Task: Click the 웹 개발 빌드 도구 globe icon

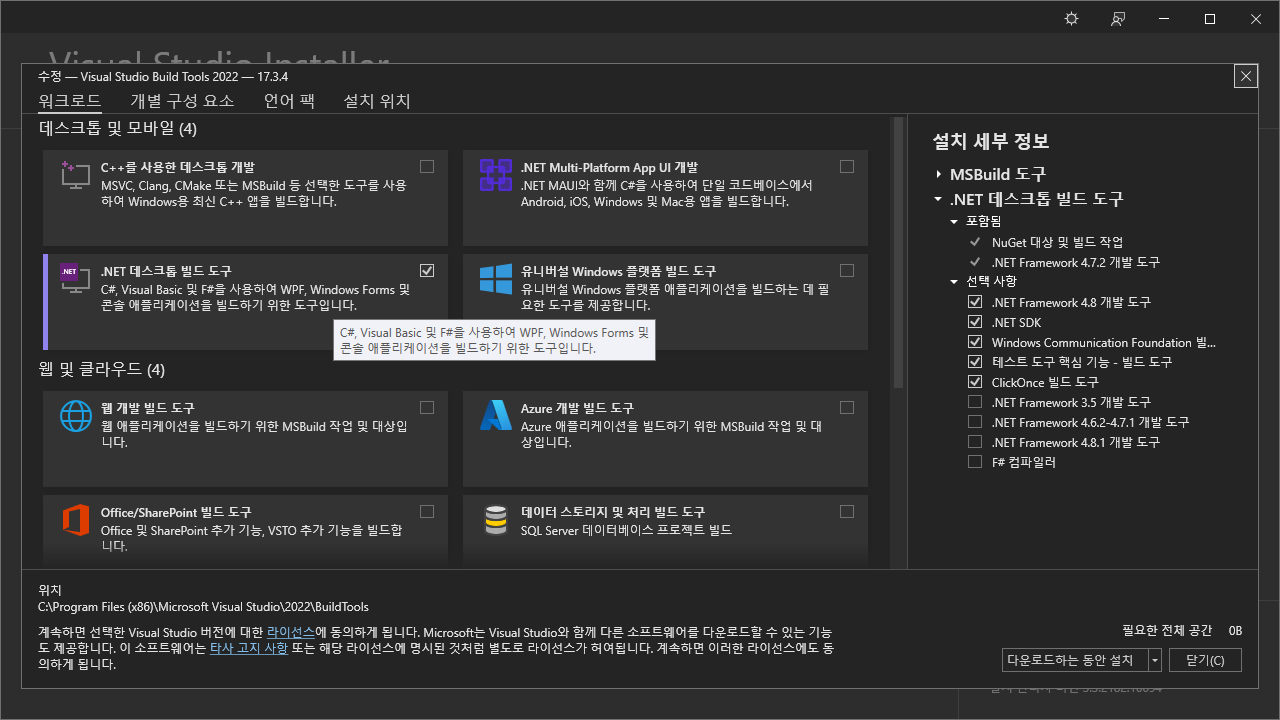Action: tap(75, 415)
